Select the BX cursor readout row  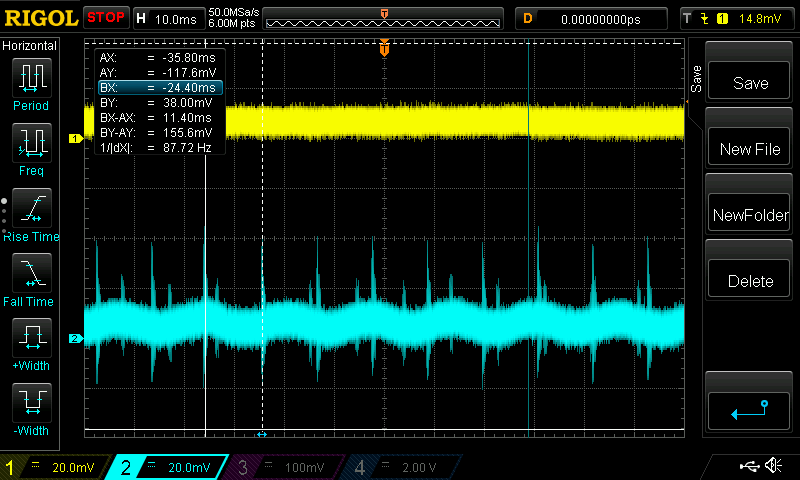160,88
